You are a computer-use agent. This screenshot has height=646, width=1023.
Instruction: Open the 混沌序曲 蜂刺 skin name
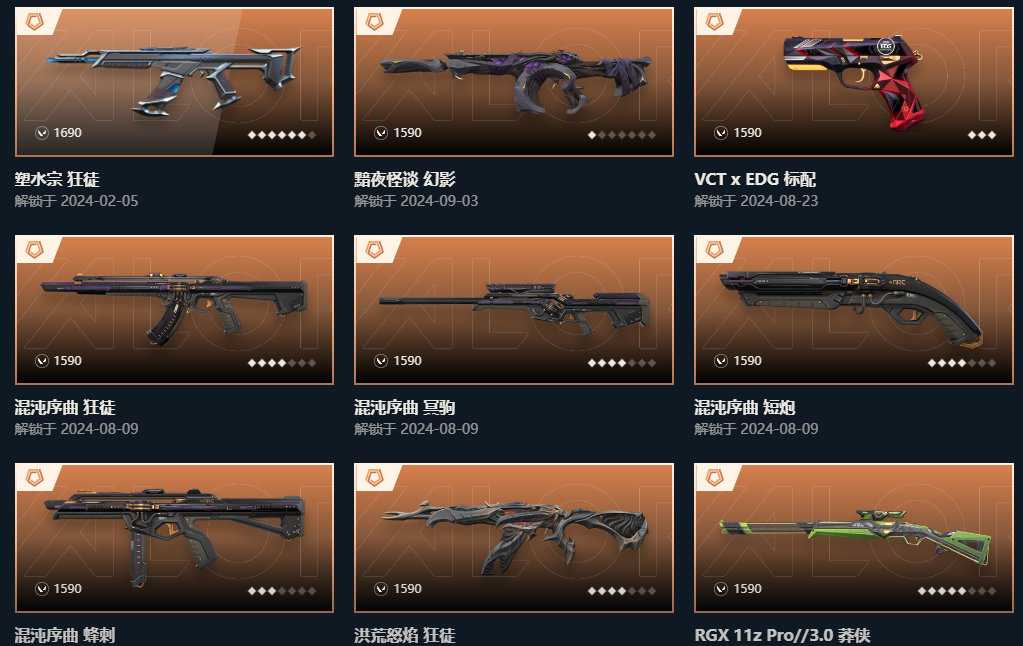65,636
